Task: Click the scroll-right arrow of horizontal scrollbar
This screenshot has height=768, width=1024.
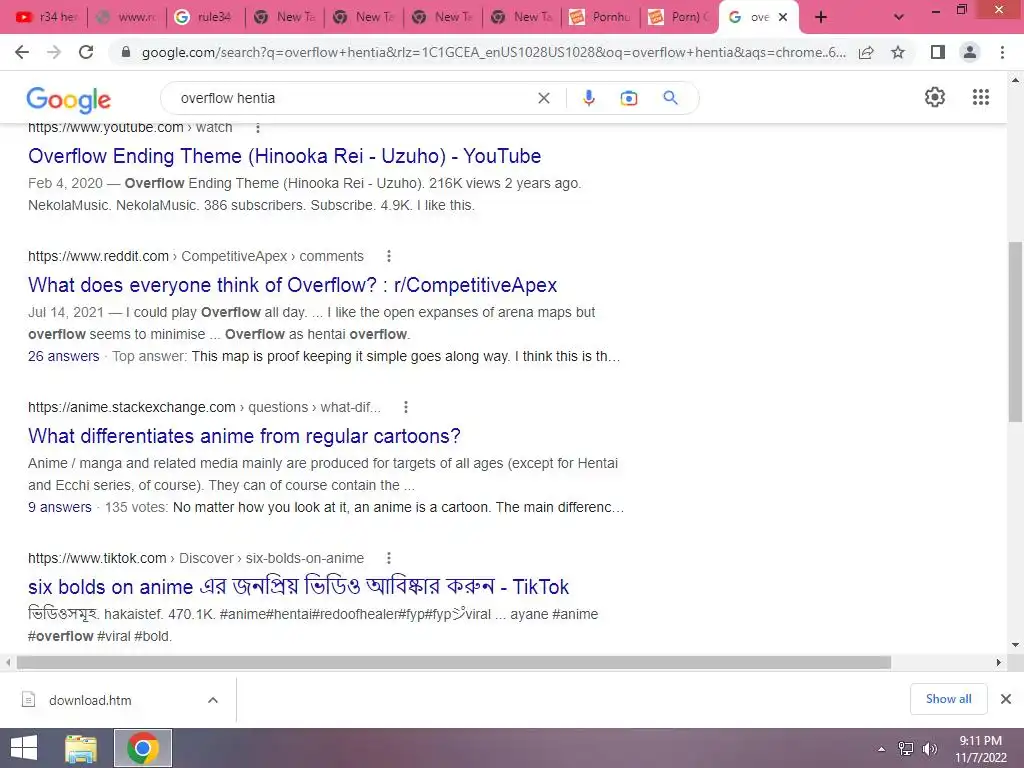Action: coord(999,662)
